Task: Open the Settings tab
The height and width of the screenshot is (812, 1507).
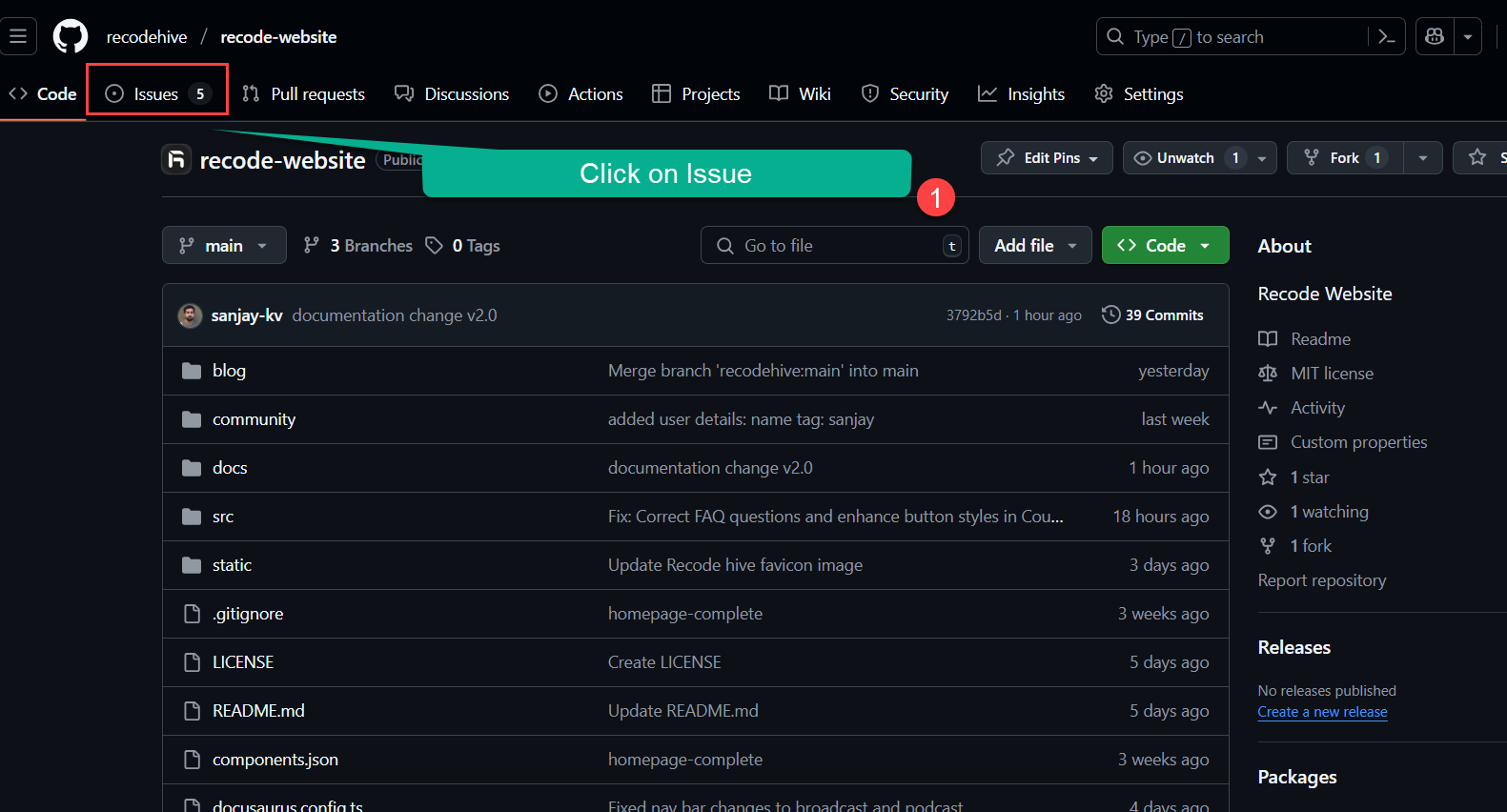Action: coord(1140,93)
